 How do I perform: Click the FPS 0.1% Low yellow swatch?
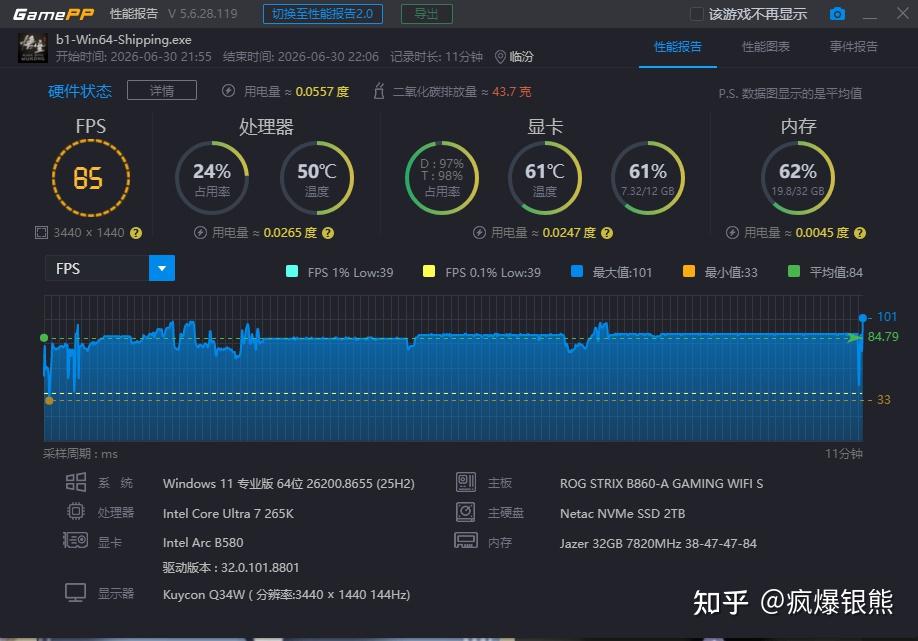pos(429,271)
